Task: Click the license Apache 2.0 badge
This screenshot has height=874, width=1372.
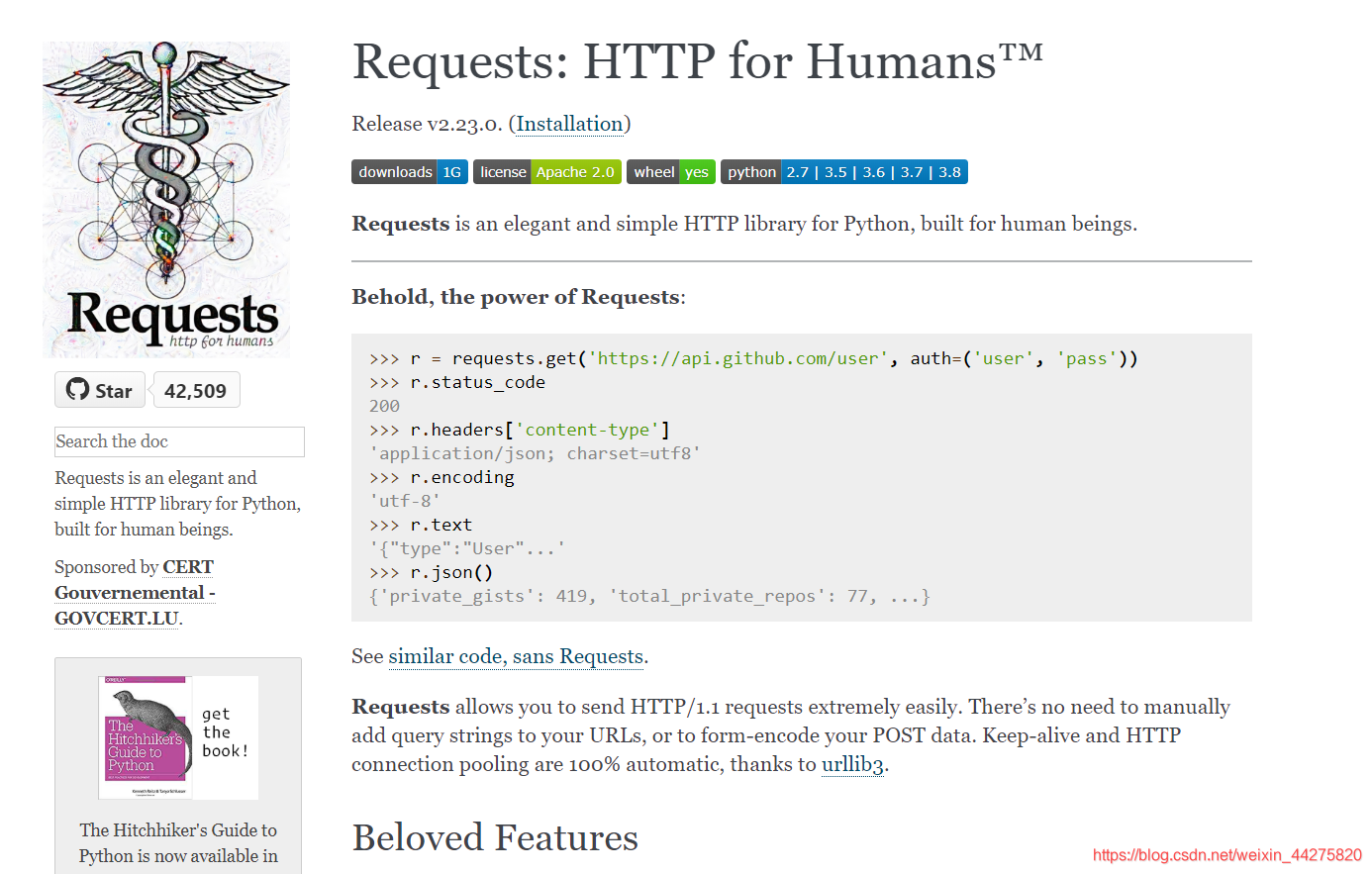Action: pos(547,172)
